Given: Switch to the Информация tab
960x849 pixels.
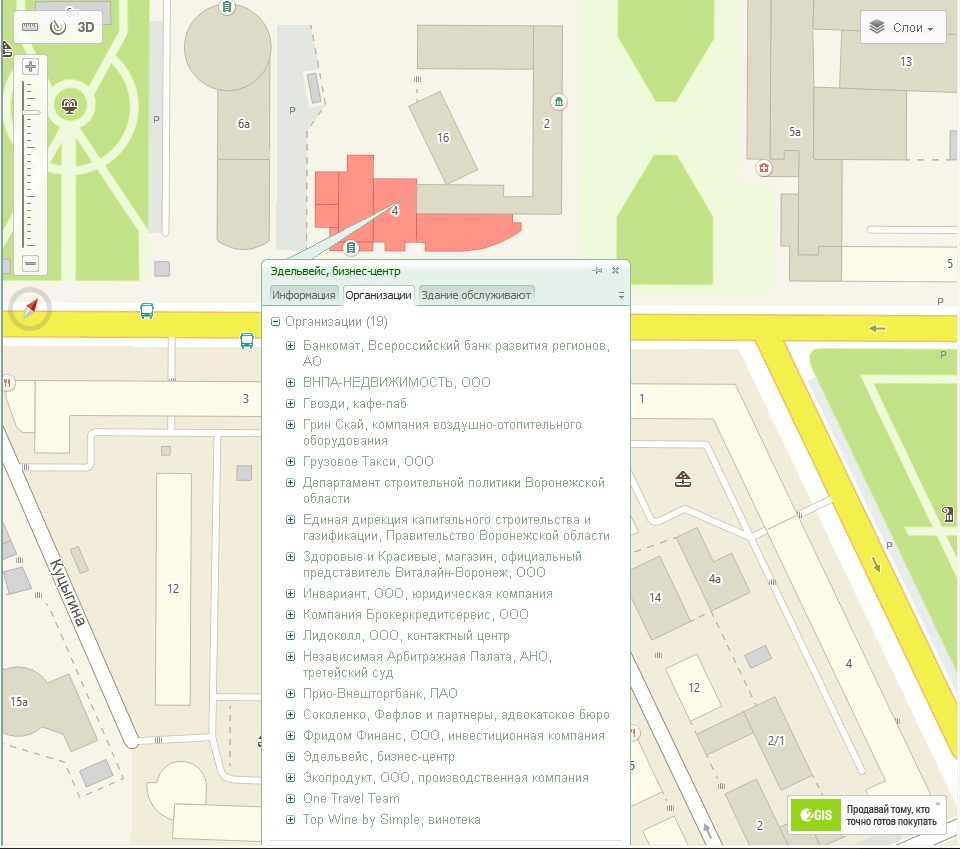Looking at the screenshot, I should point(304,295).
